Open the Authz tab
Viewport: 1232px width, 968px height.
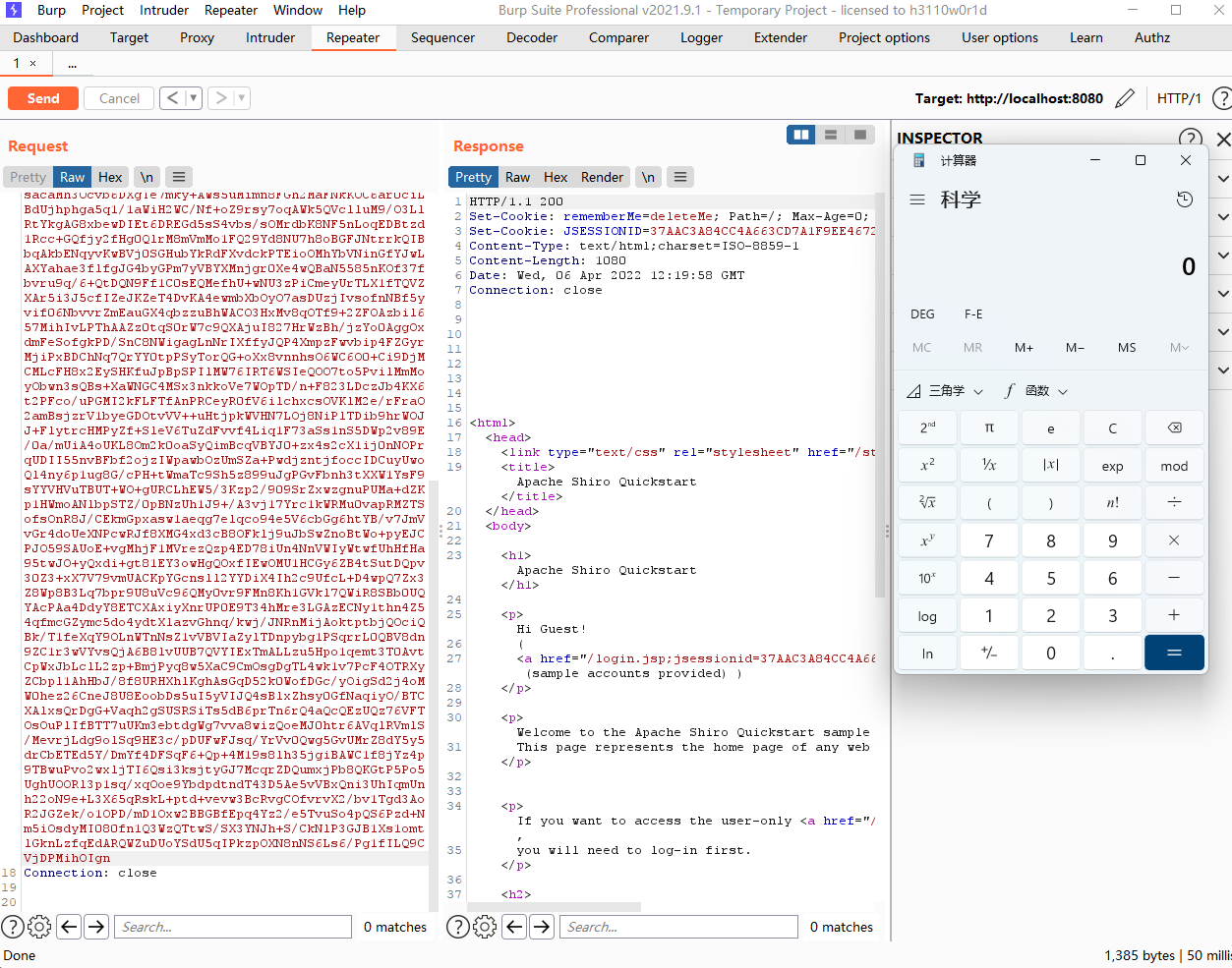coord(1152,37)
